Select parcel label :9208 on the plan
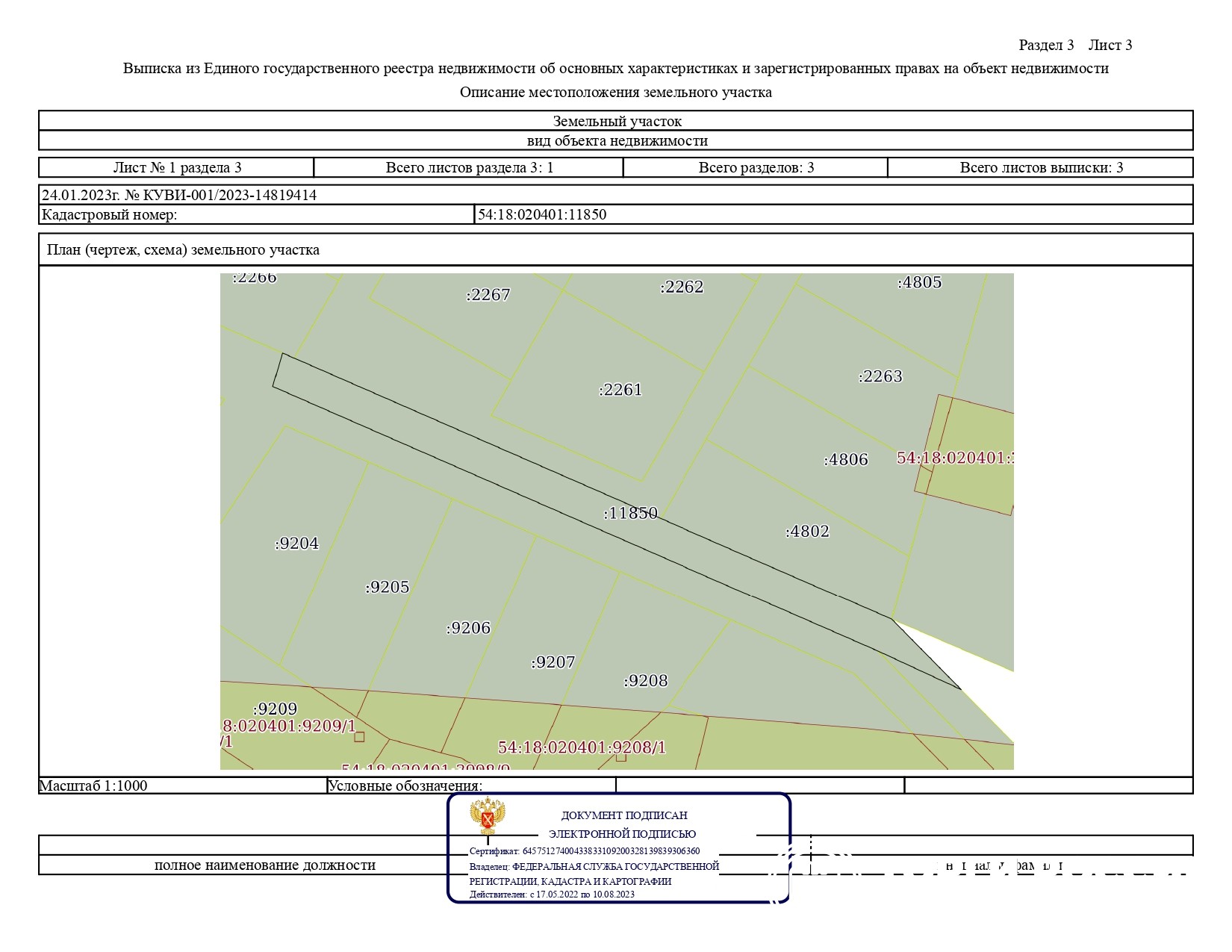Screen dimensions: 1232x952 (646, 681)
